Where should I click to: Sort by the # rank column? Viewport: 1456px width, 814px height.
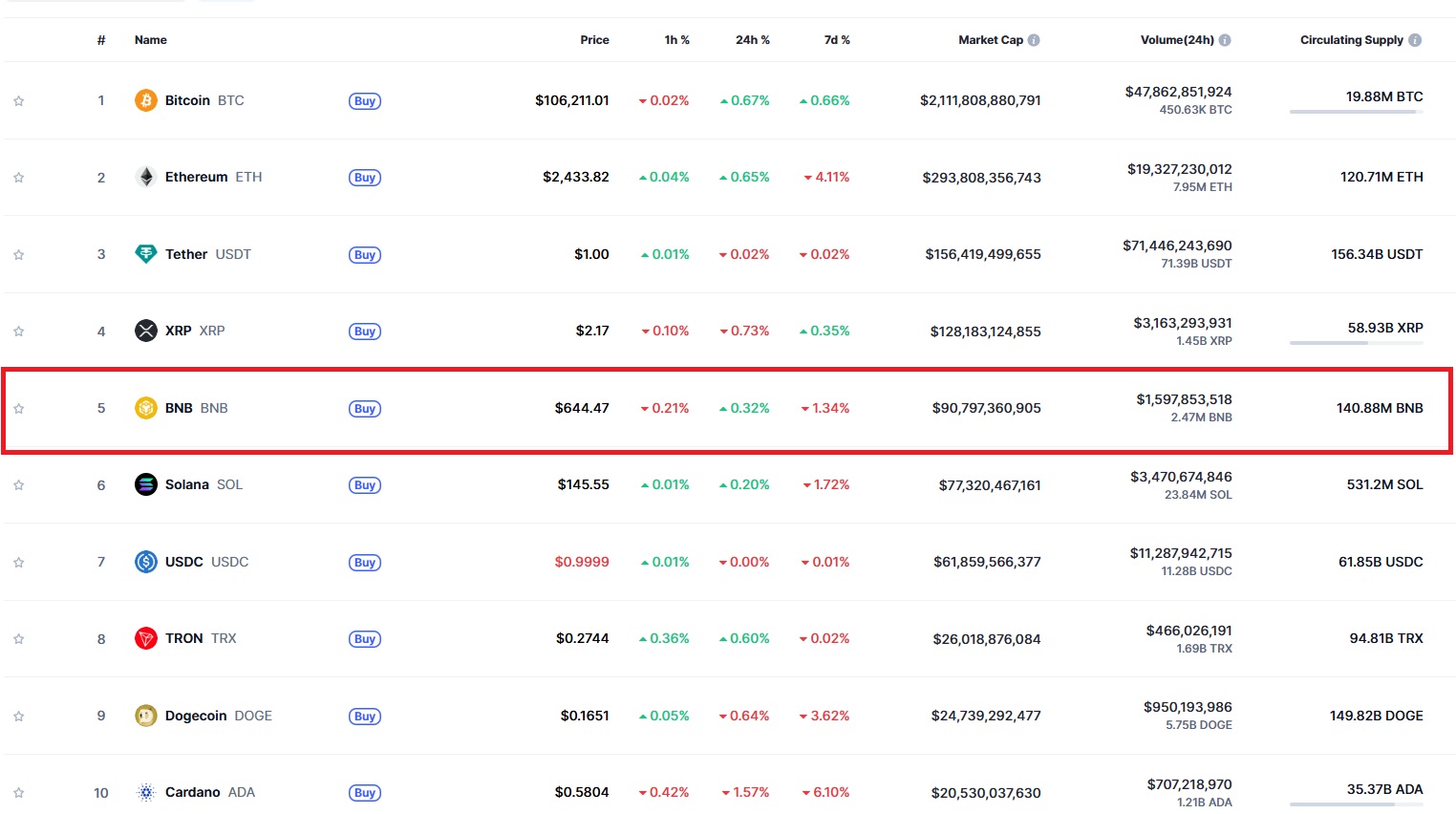[x=101, y=40]
